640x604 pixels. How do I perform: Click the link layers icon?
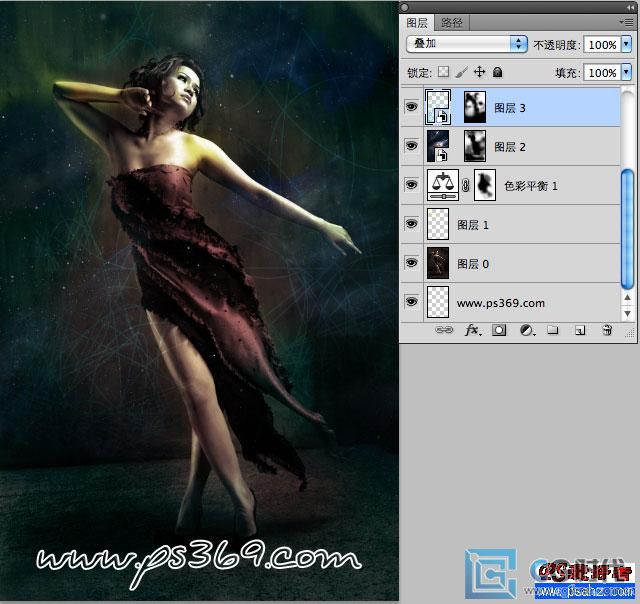tap(444, 330)
